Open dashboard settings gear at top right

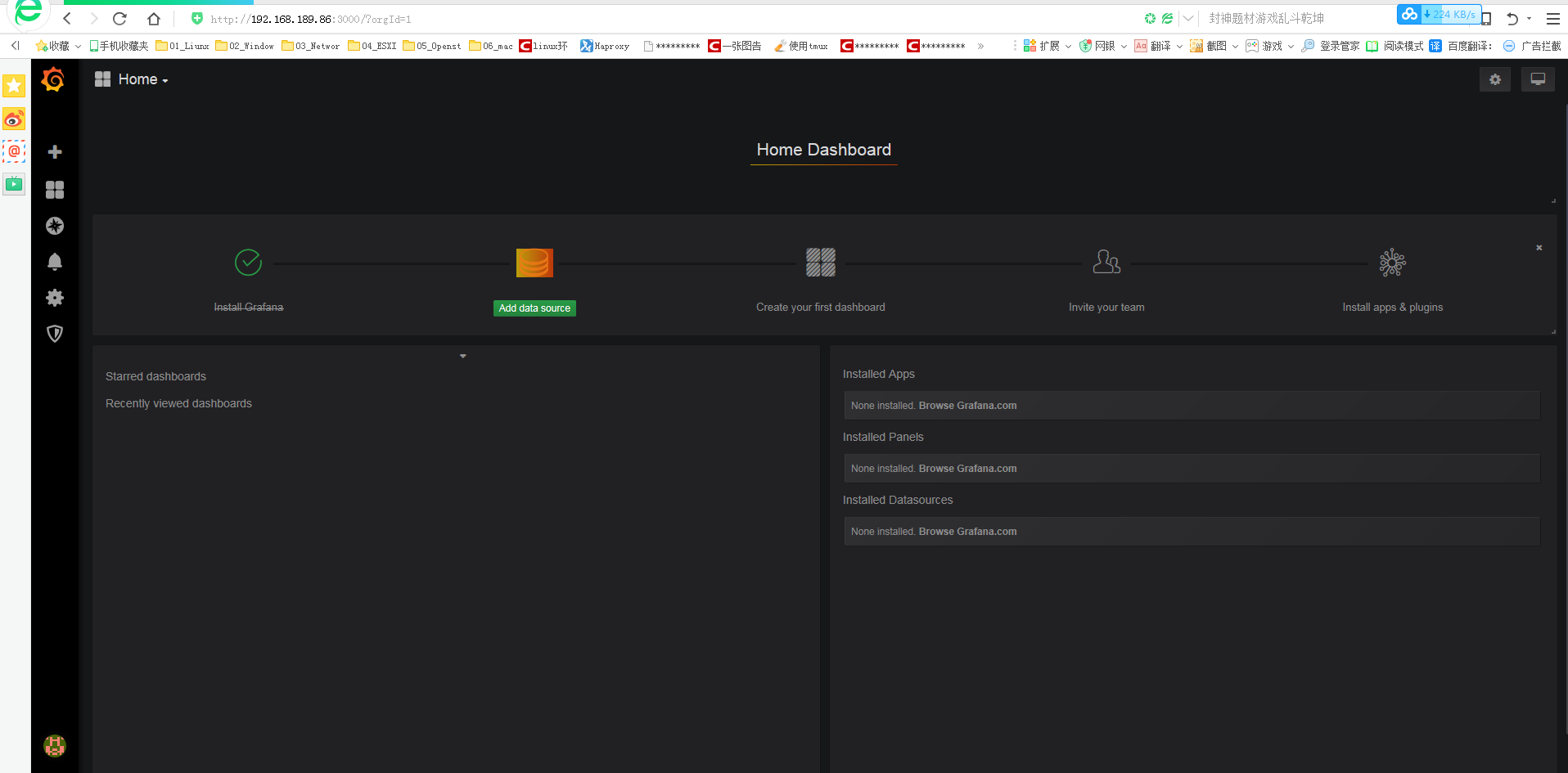1495,79
